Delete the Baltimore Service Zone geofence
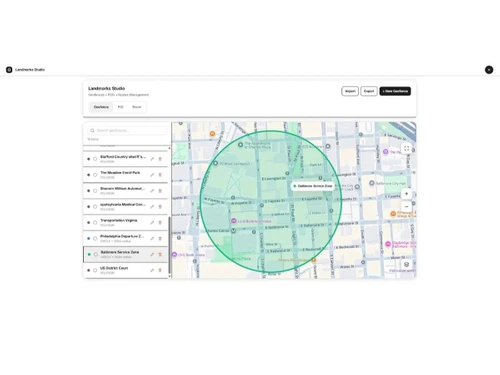500x375 pixels. pos(160,254)
